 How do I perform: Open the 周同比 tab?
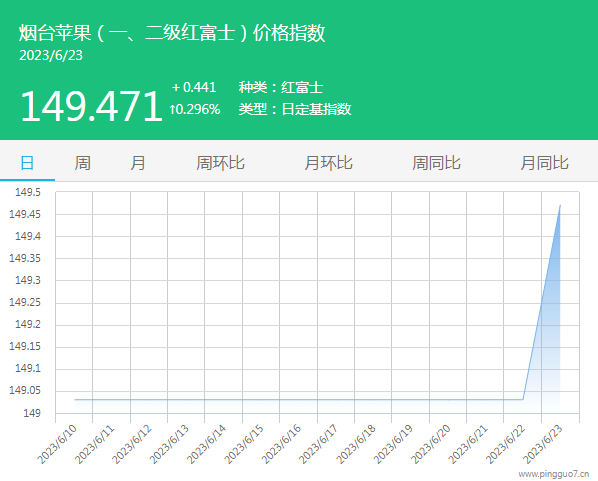[436, 163]
